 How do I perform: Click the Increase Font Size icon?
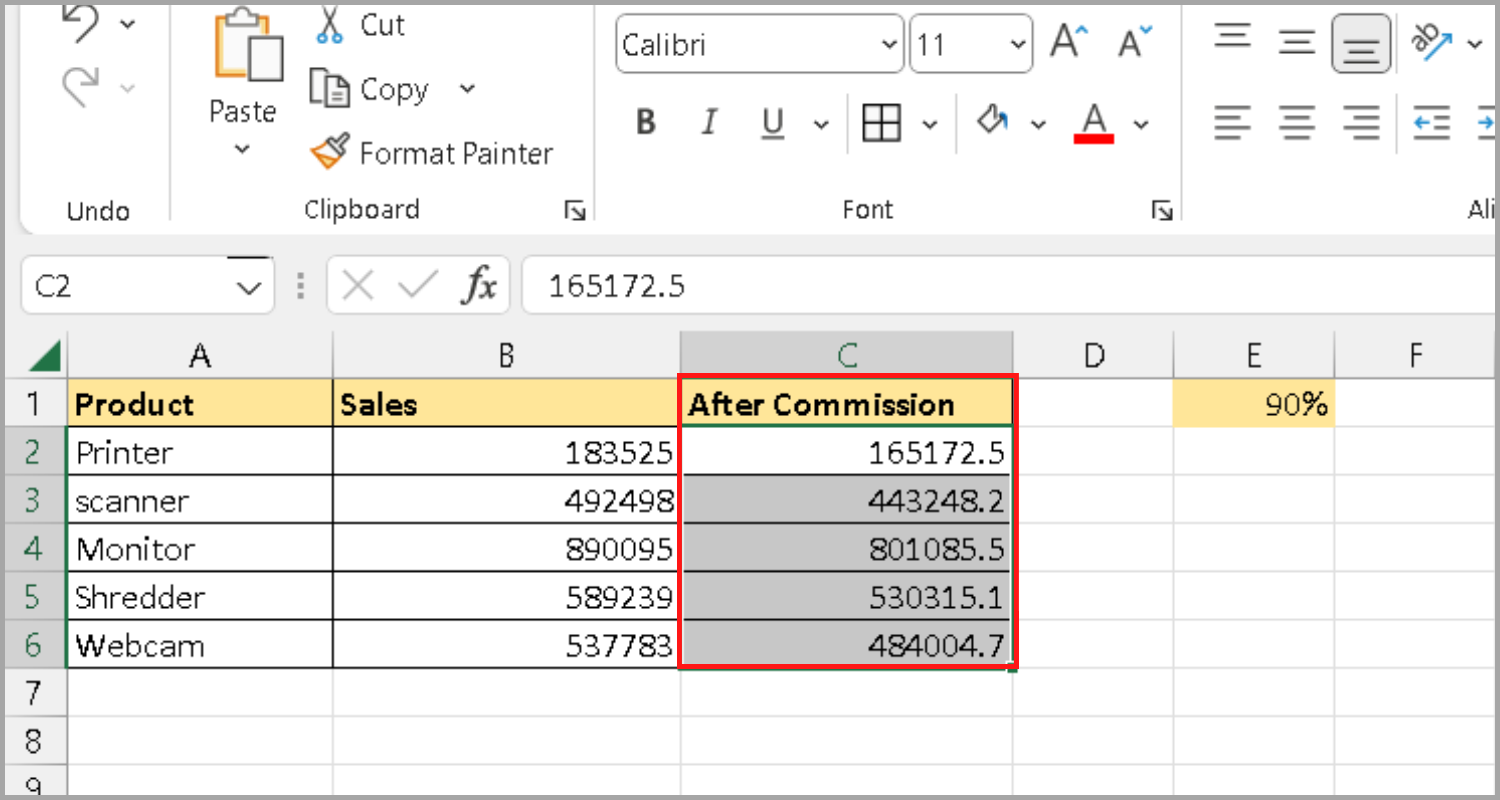(x=1068, y=42)
